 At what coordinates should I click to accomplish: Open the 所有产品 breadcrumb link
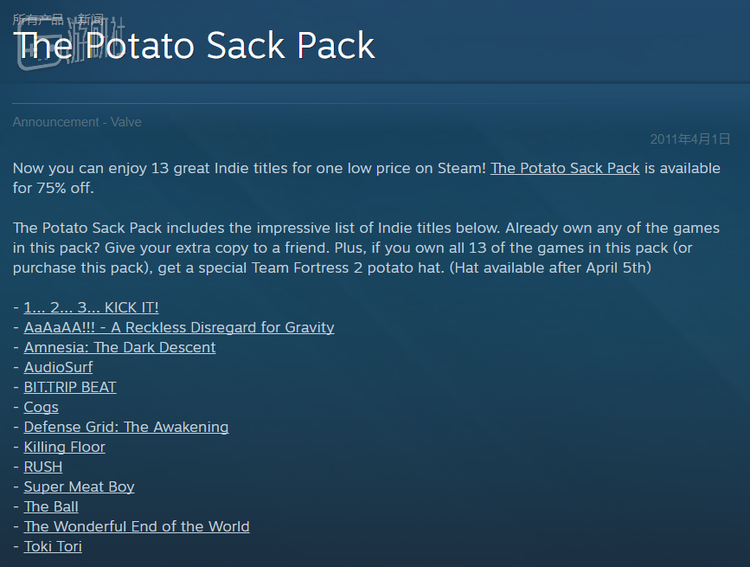[36, 18]
